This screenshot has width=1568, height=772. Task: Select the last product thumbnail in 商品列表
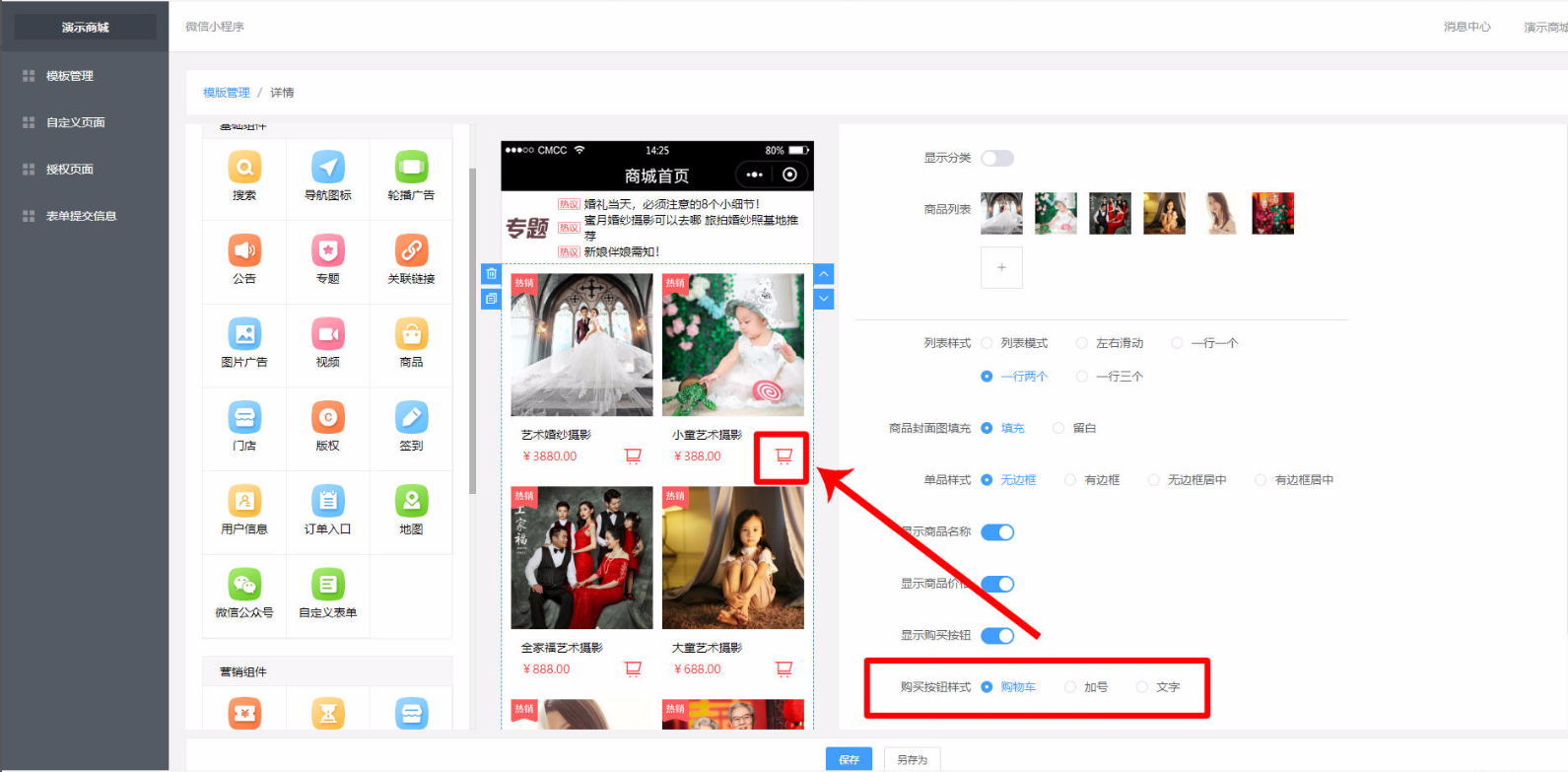pyautogui.click(x=1272, y=213)
